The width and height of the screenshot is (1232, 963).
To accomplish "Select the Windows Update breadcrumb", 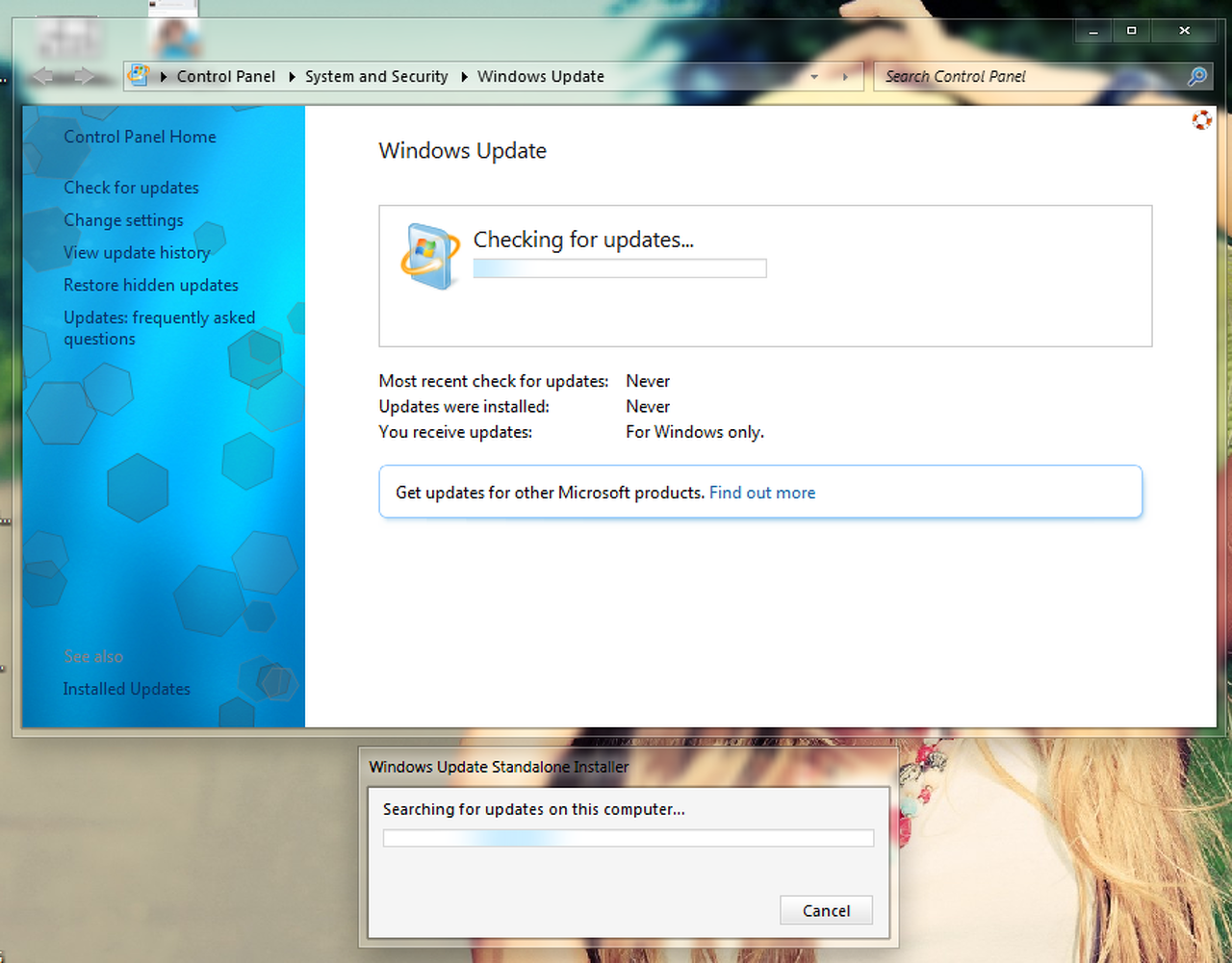I will (x=541, y=77).
